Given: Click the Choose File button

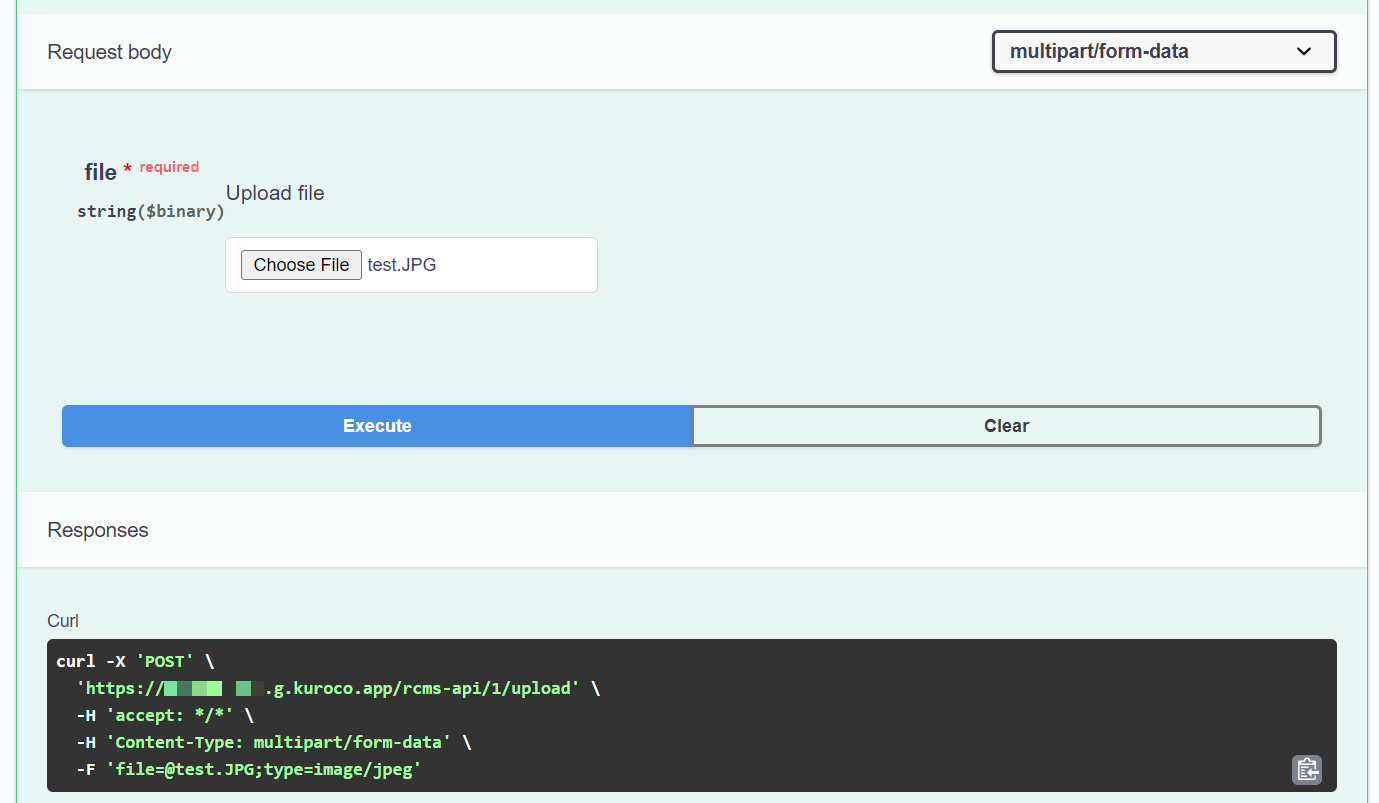Looking at the screenshot, I should [300, 264].
